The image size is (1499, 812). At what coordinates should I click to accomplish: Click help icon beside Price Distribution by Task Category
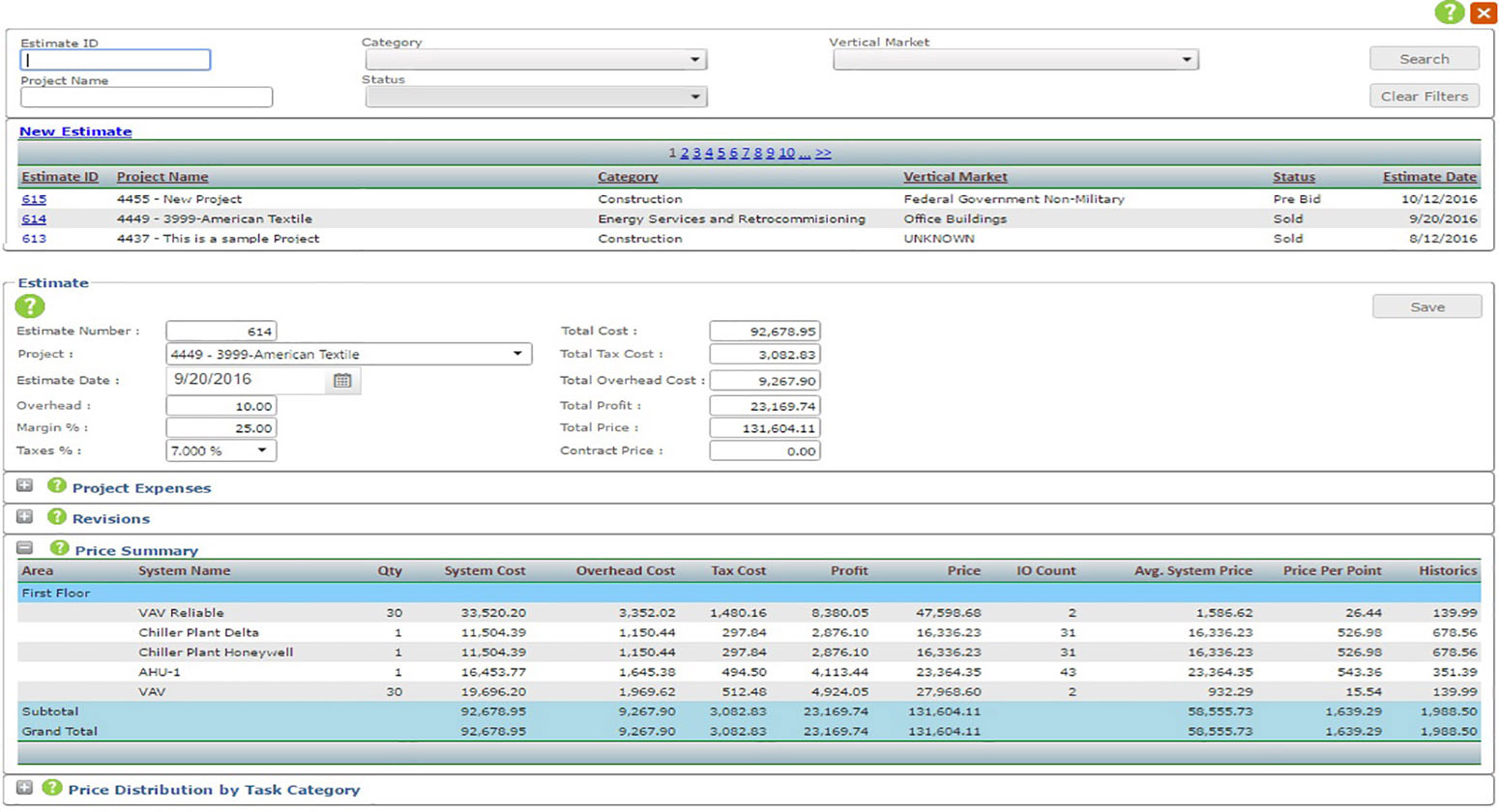point(52,788)
